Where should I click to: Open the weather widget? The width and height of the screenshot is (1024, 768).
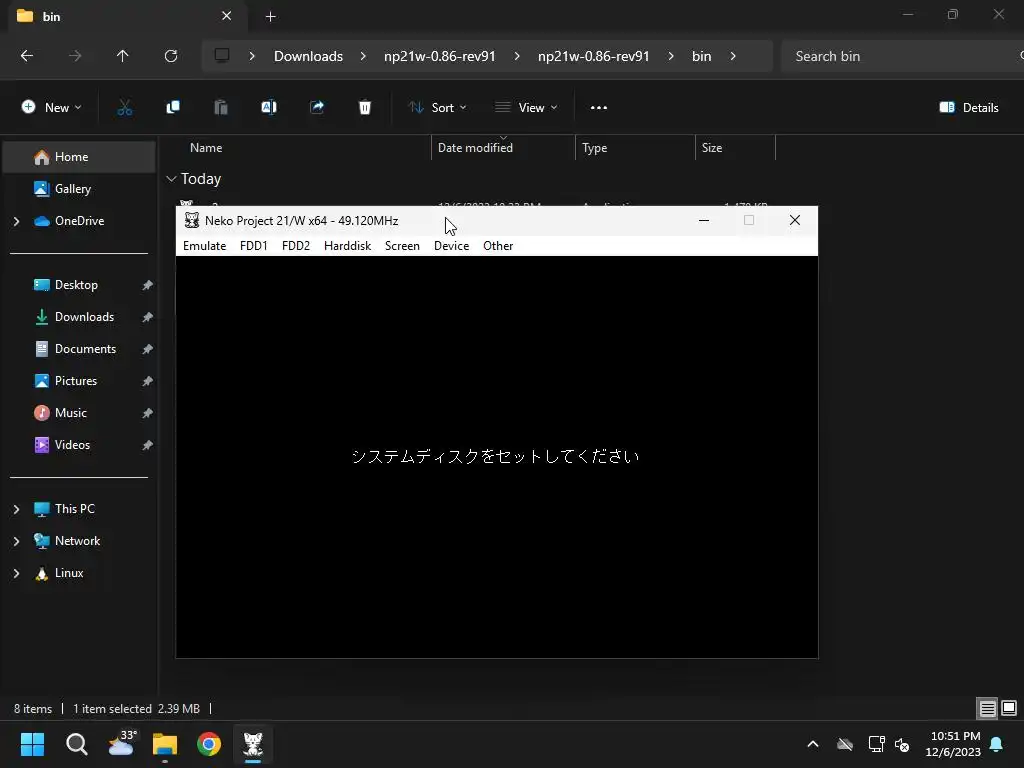(x=121, y=744)
